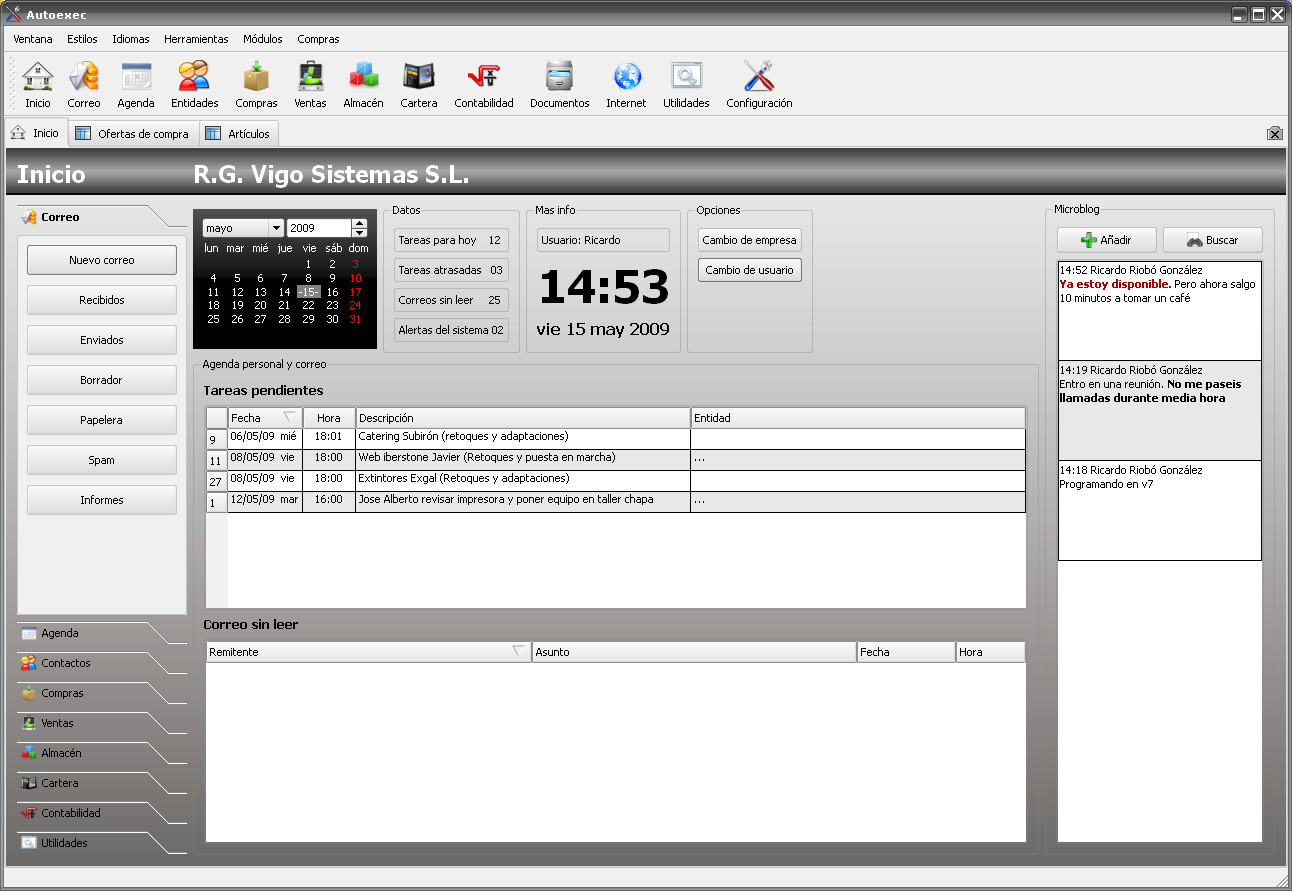Viewport: 1292px width, 891px height.
Task: Open the Papelera folder
Action: tap(102, 420)
